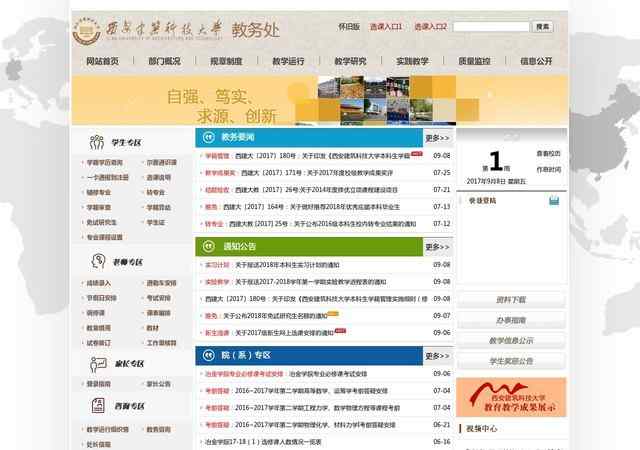Click the 学生专区 section heading
The width and height of the screenshot is (640, 450).
tap(126, 143)
